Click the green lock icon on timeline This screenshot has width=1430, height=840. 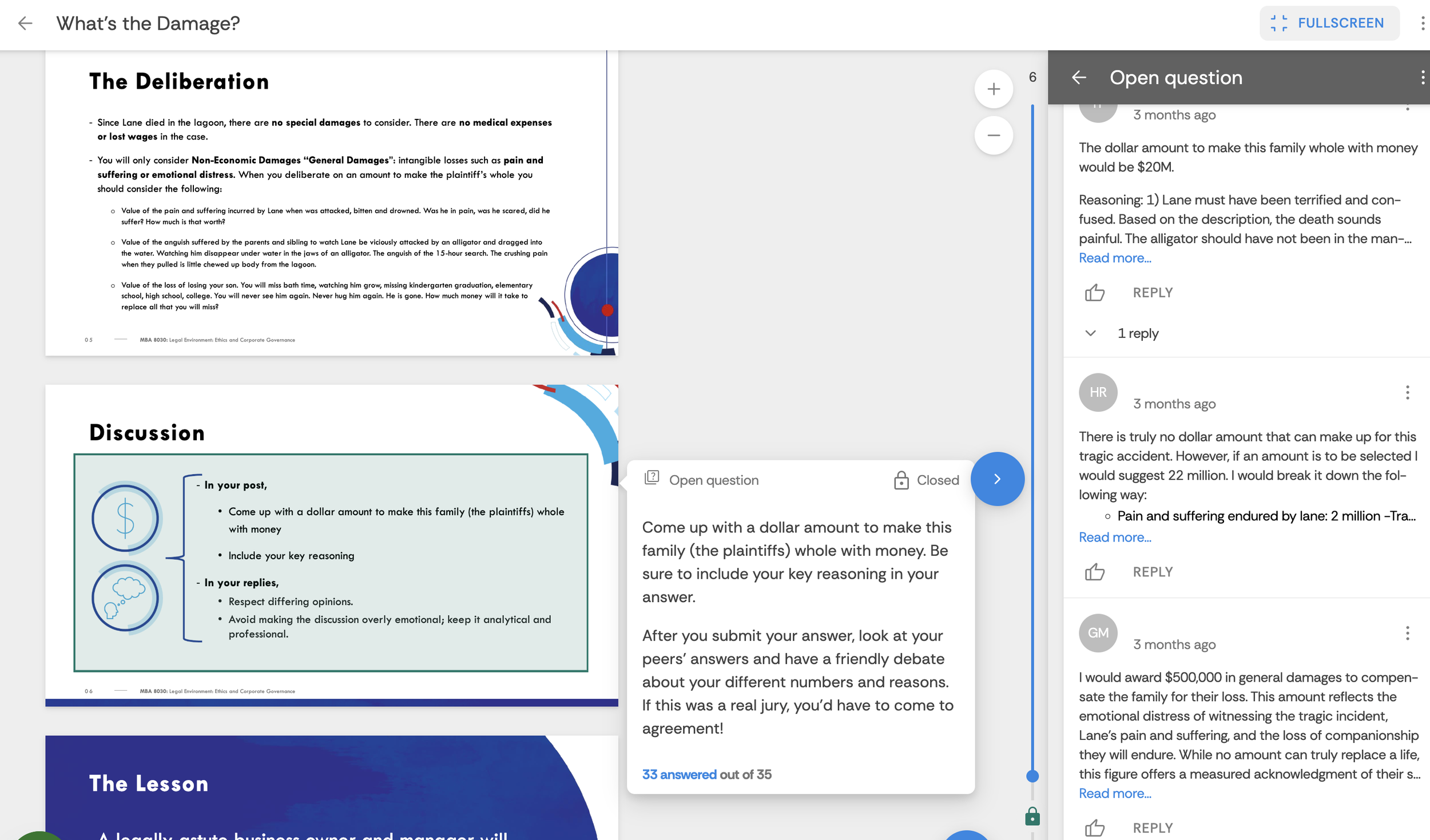point(1032,817)
